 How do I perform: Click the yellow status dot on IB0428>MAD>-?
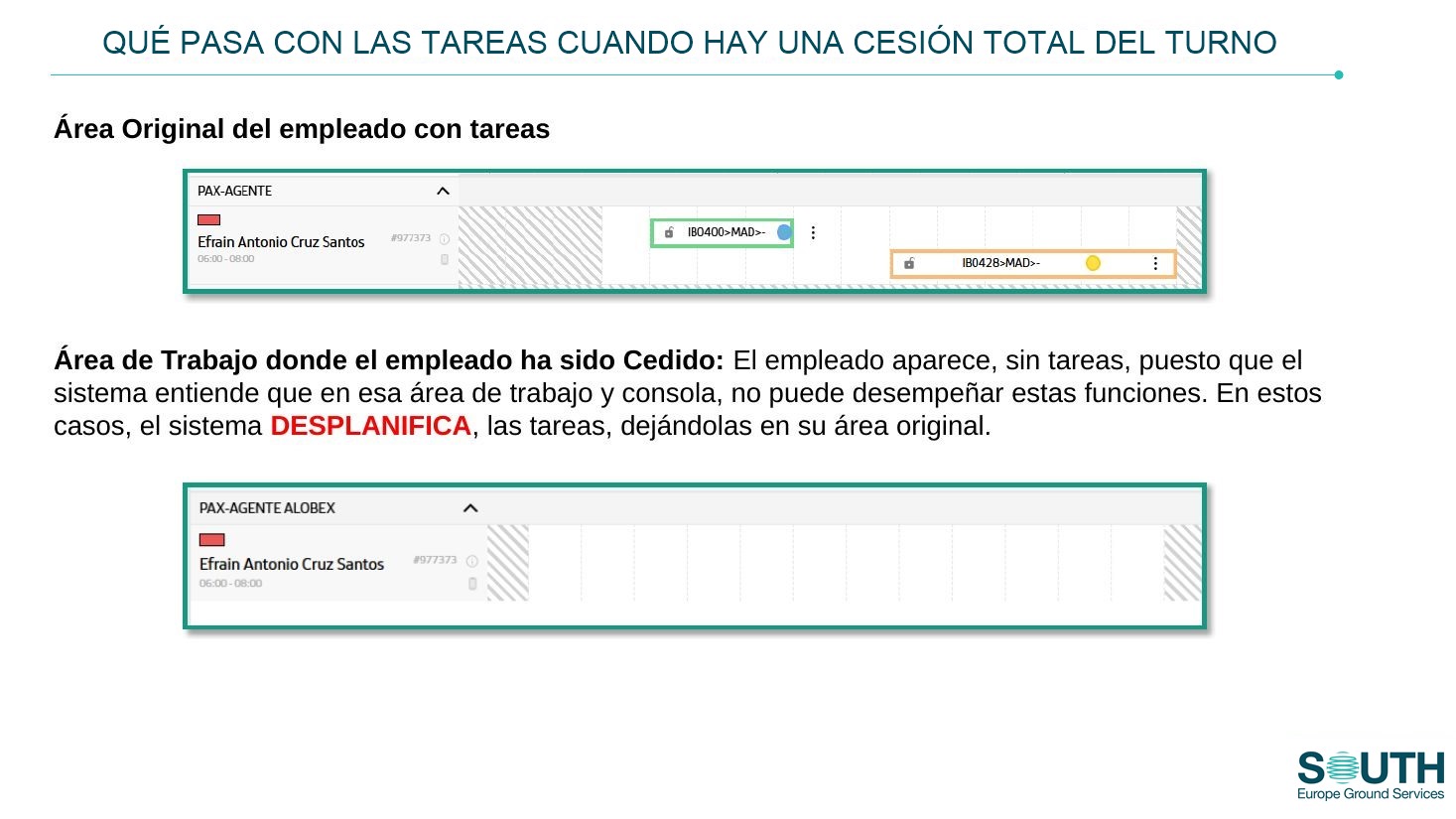coord(1093,263)
